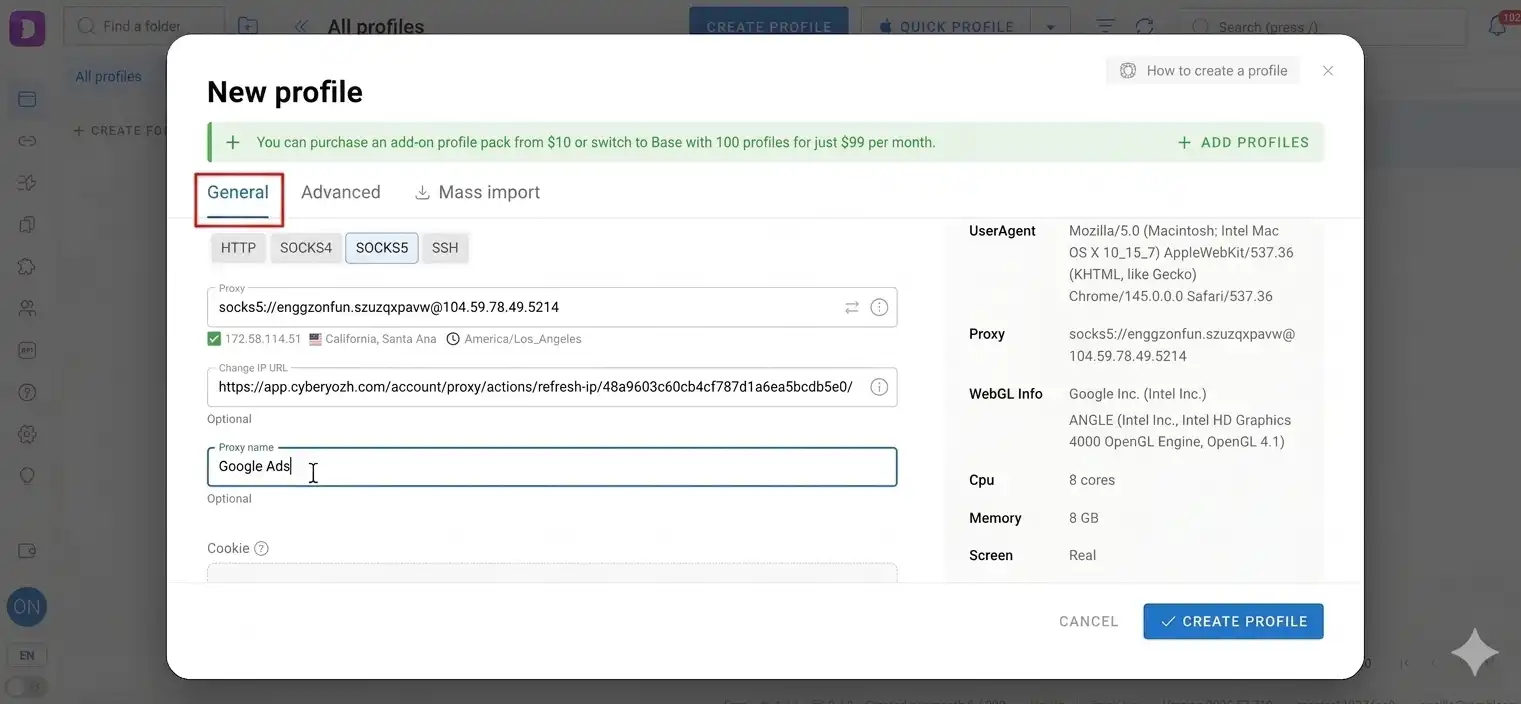Open the browser profiles sidebar icon
The image size is (1521, 704).
27,99
